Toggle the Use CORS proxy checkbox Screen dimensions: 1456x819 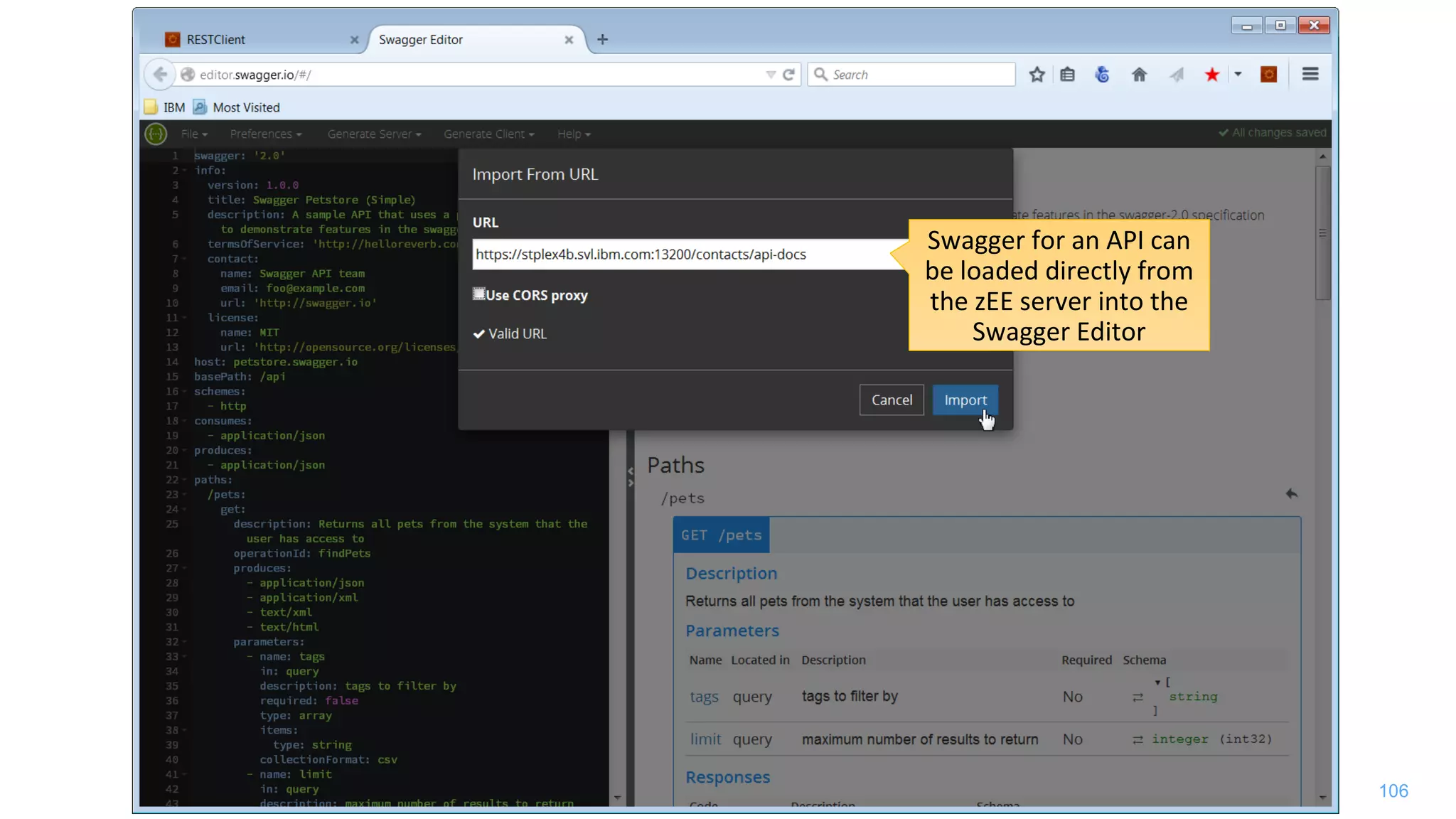479,294
